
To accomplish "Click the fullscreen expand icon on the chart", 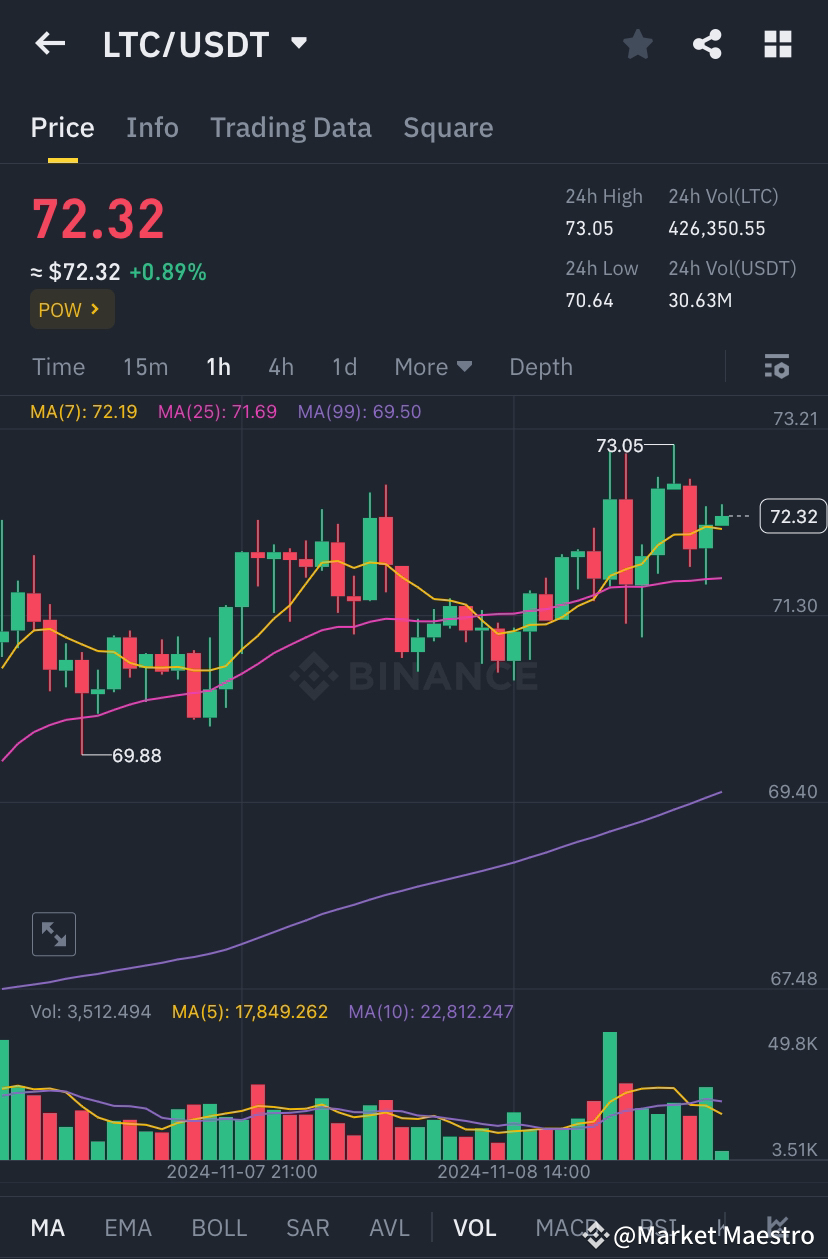I will [x=54, y=933].
